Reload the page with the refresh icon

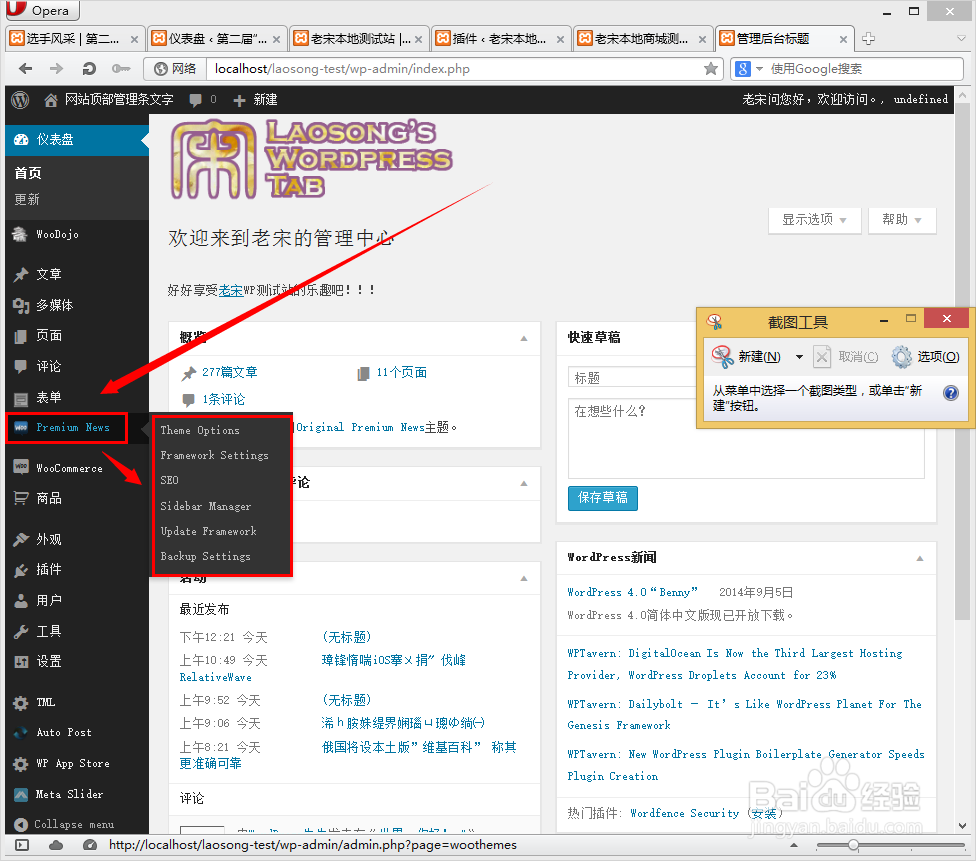89,68
